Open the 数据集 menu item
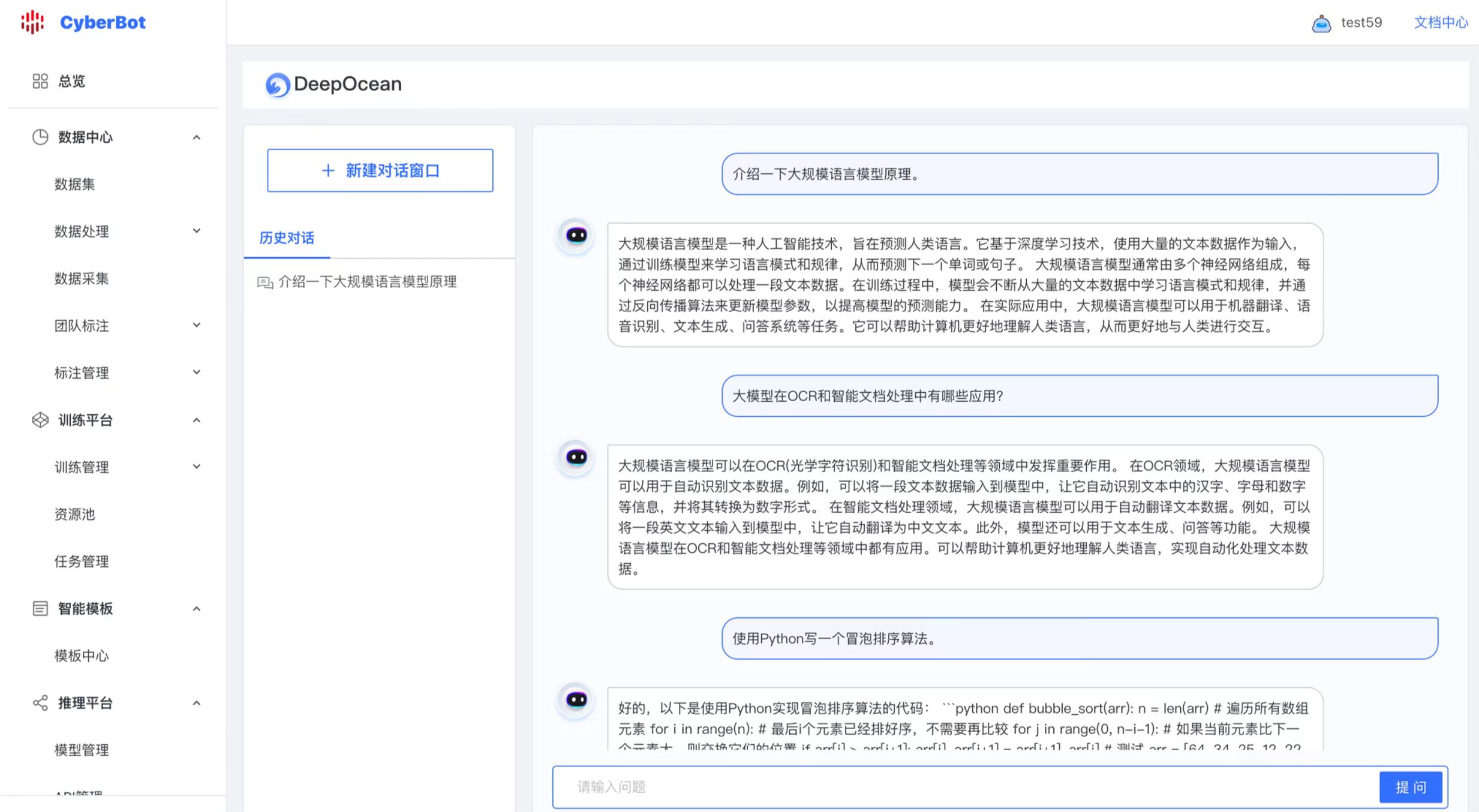The height and width of the screenshot is (812, 1479). tap(75, 184)
